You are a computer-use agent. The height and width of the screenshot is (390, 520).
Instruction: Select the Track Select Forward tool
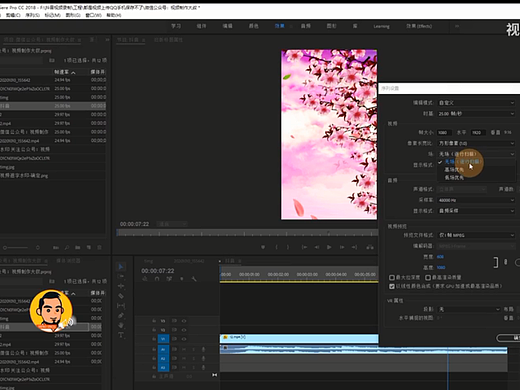pyautogui.click(x=121, y=276)
